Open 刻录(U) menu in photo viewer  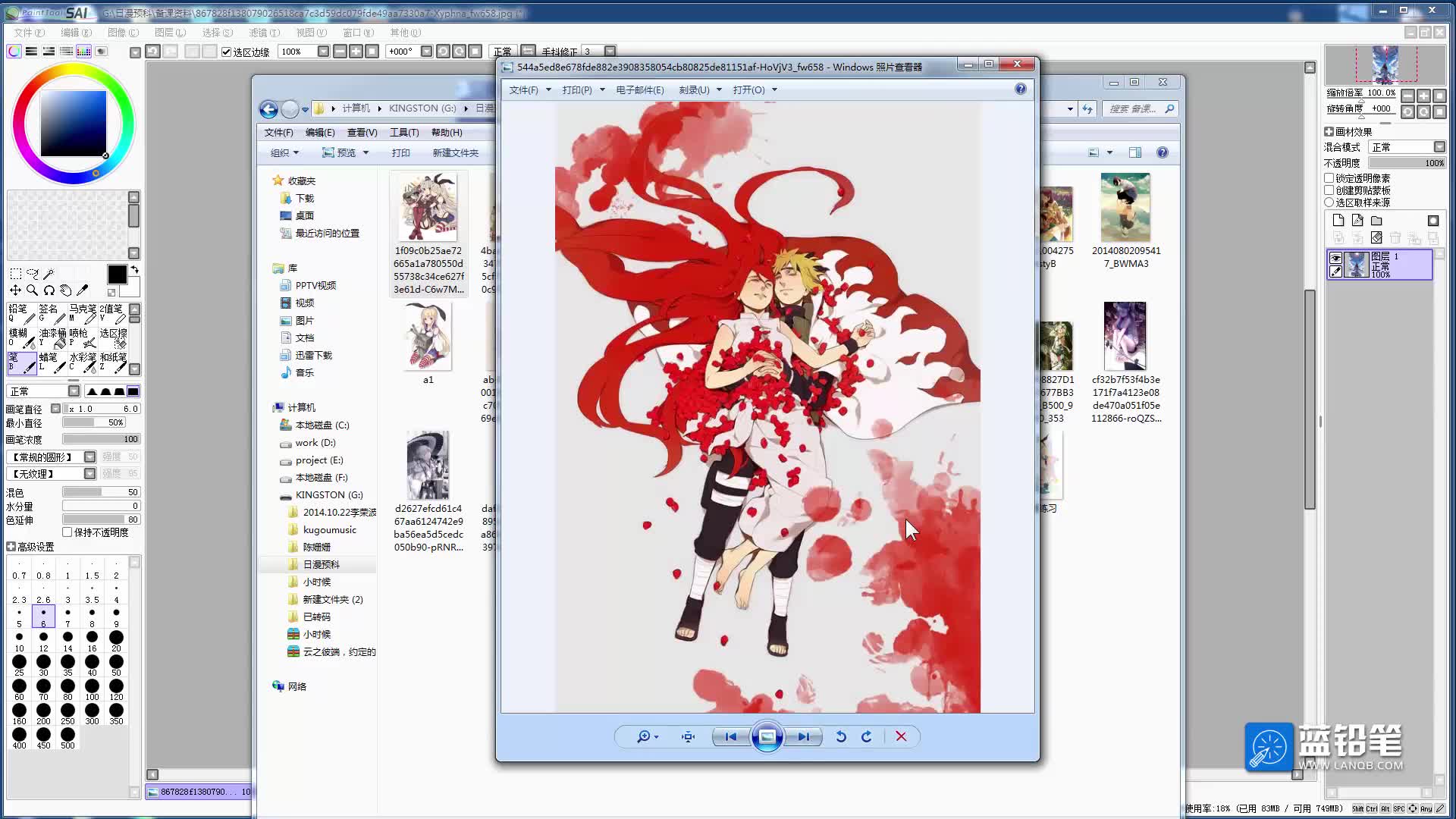point(700,89)
